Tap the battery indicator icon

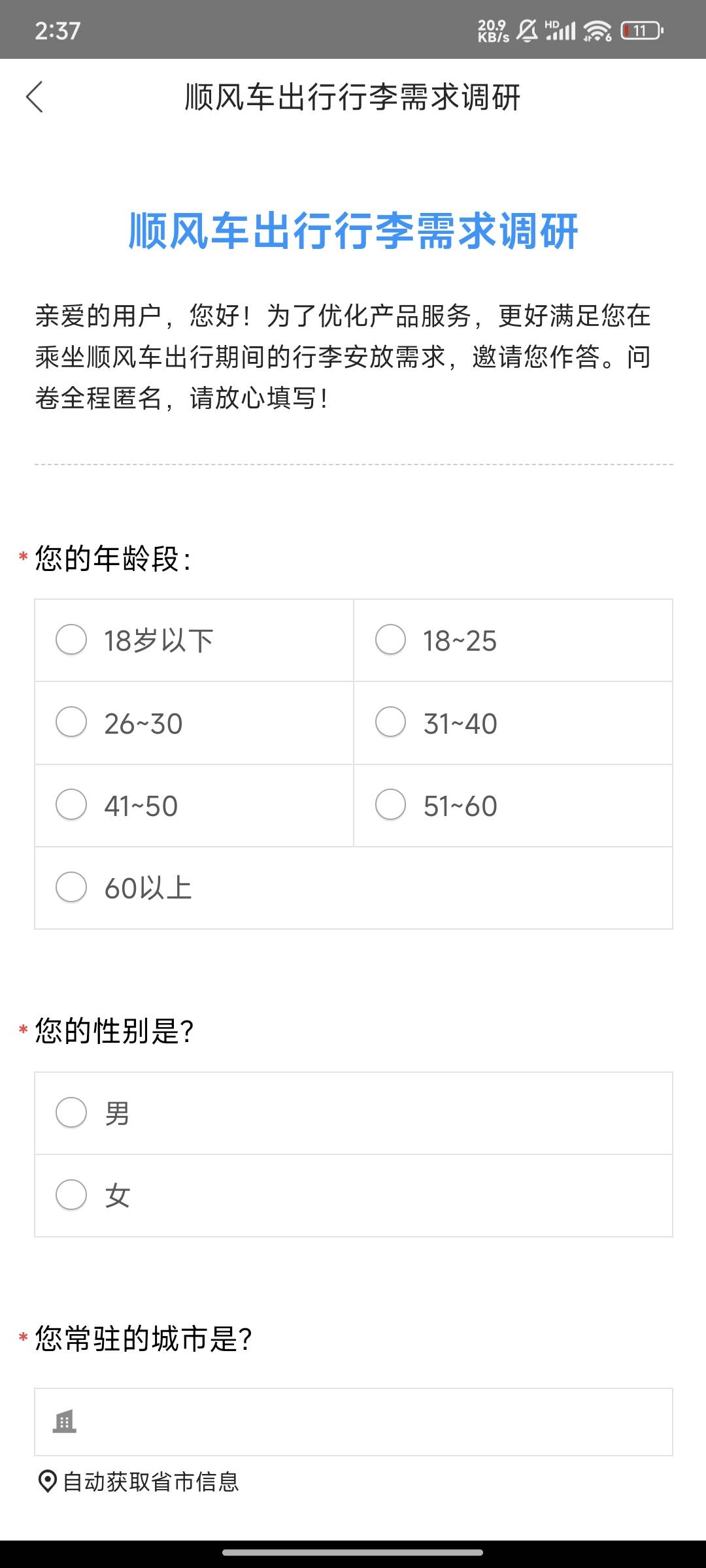643,31
